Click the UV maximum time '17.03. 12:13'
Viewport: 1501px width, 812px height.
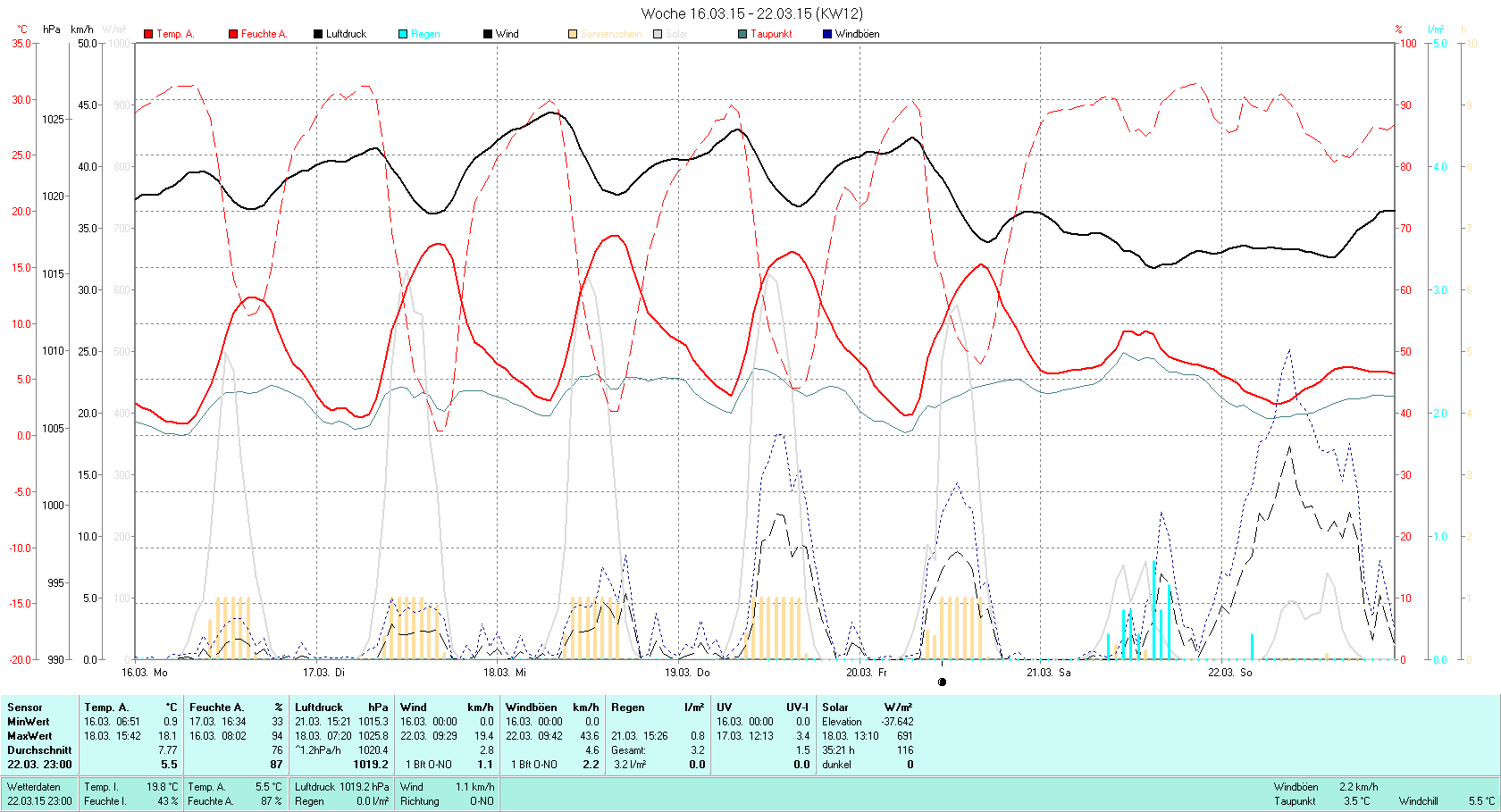pyautogui.click(x=744, y=736)
